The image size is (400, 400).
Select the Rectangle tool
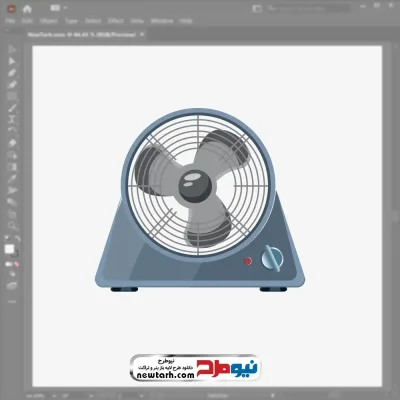12,96
